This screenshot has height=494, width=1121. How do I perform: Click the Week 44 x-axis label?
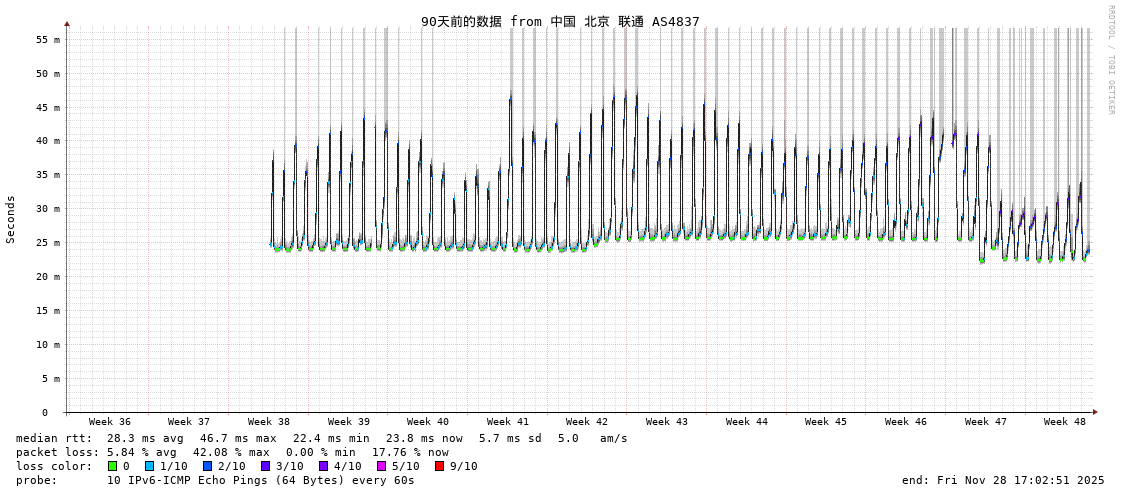tap(747, 422)
